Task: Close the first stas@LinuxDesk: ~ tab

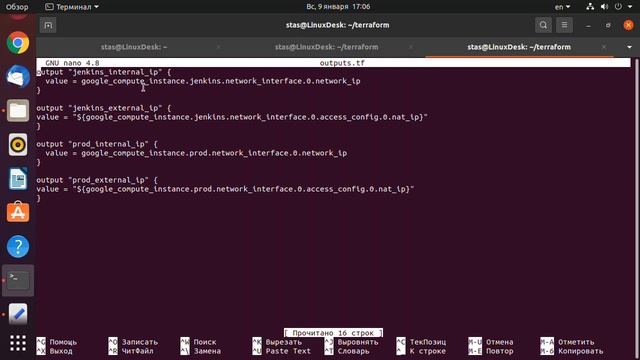Action: click(x=218, y=47)
